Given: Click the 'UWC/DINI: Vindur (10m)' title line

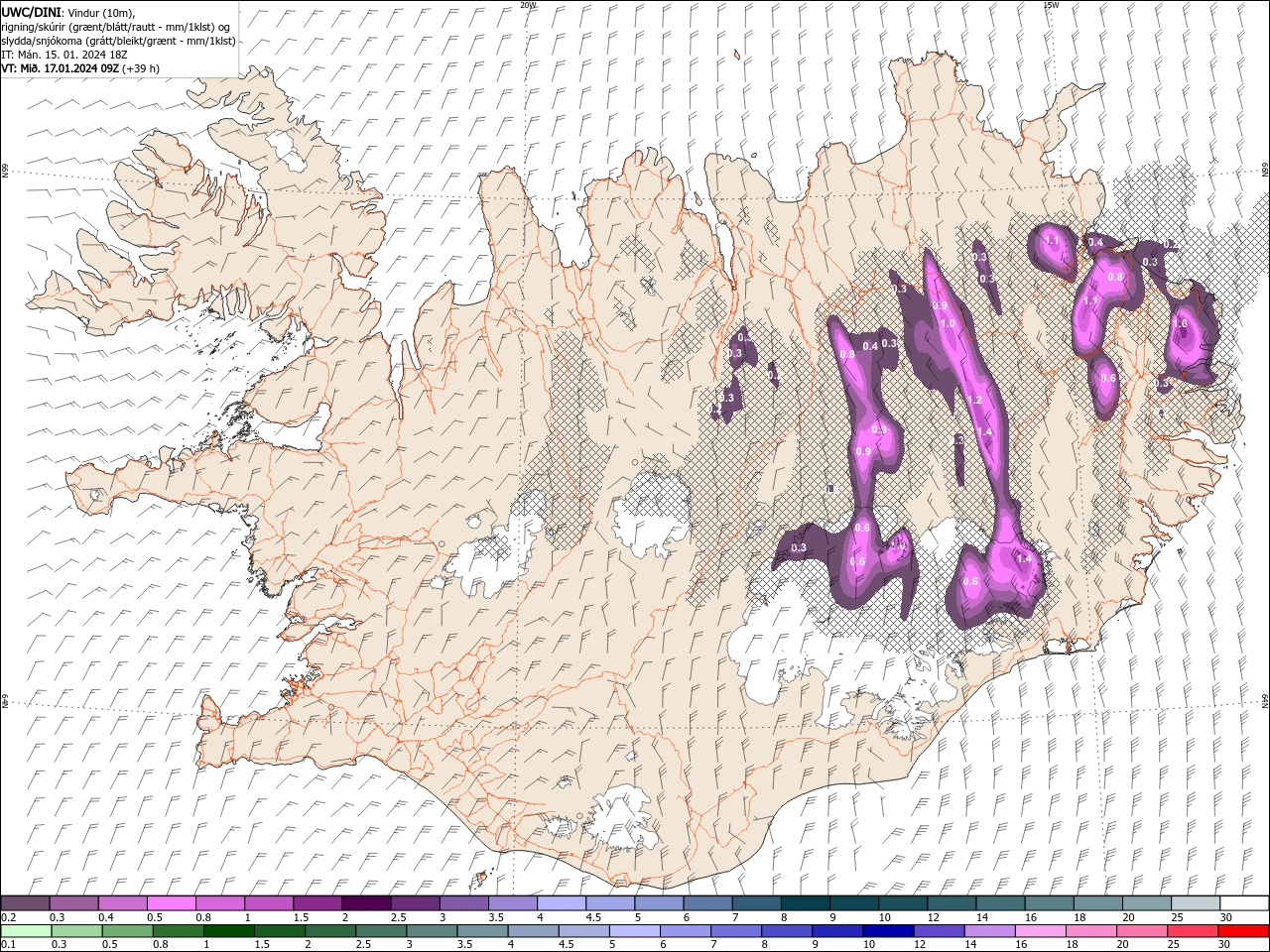Looking at the screenshot, I should (67, 12).
